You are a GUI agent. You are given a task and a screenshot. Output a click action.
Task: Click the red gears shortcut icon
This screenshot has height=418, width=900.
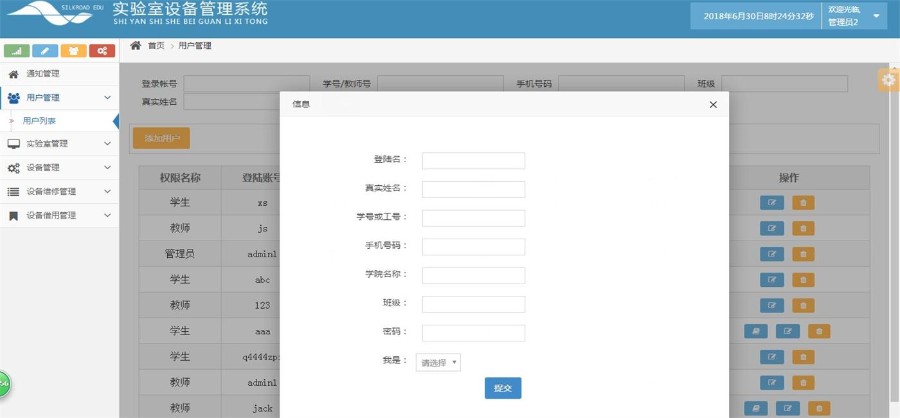102,51
